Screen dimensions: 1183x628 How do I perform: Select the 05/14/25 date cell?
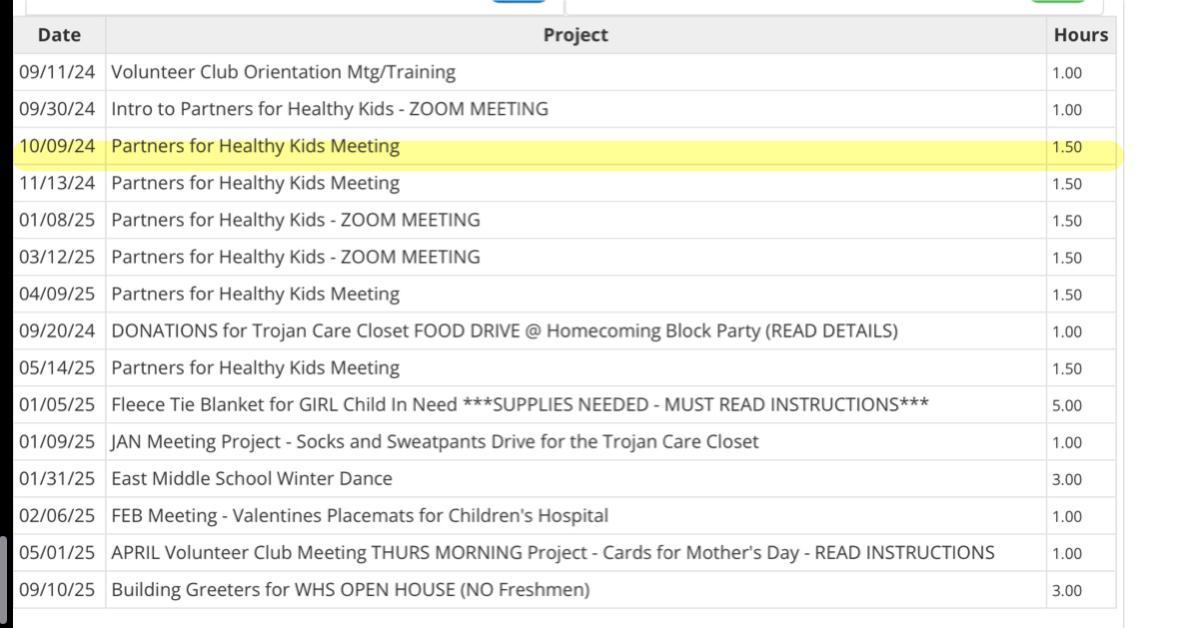(x=57, y=368)
